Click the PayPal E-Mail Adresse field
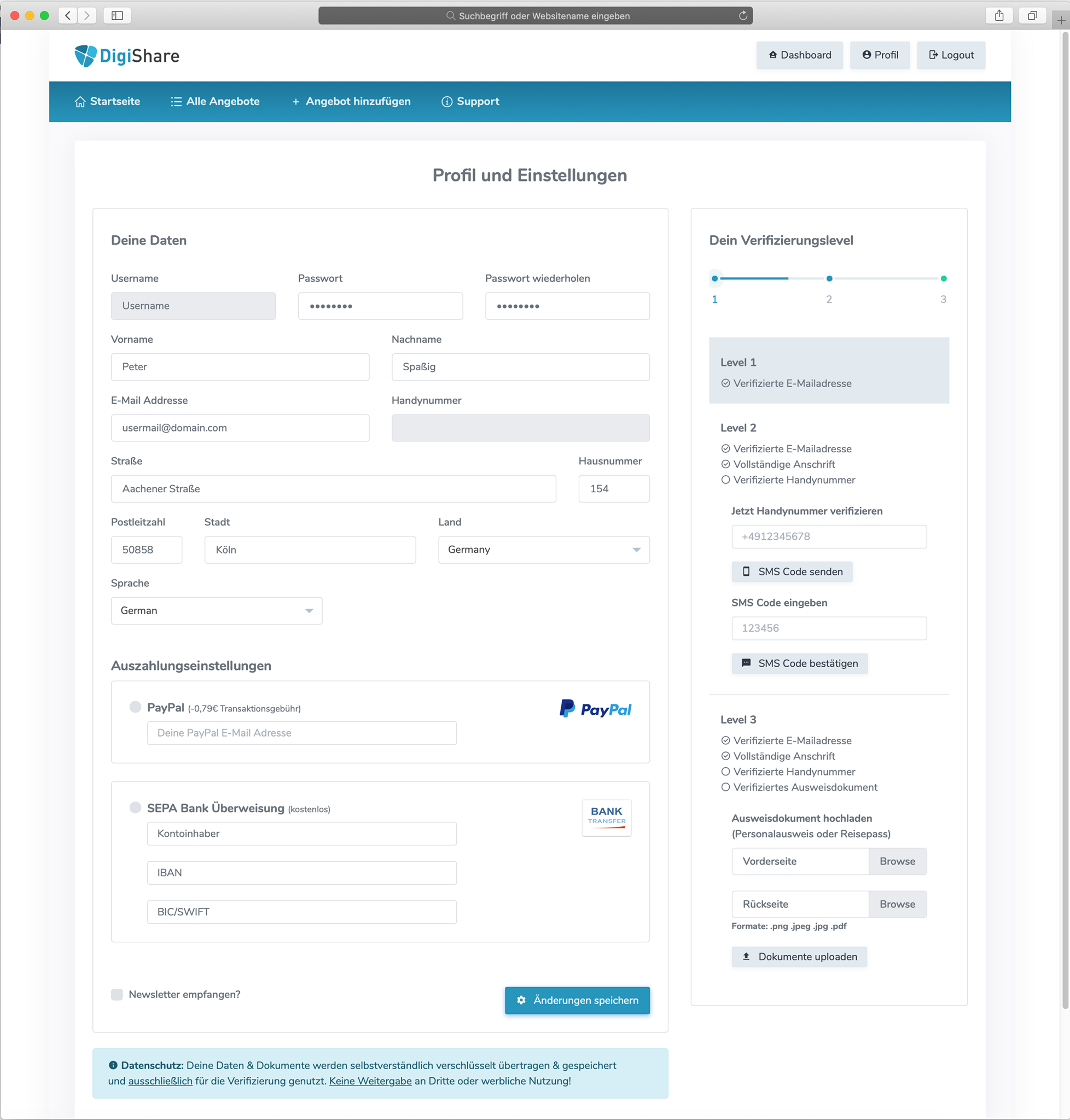This screenshot has height=1120, width=1070. click(x=302, y=733)
